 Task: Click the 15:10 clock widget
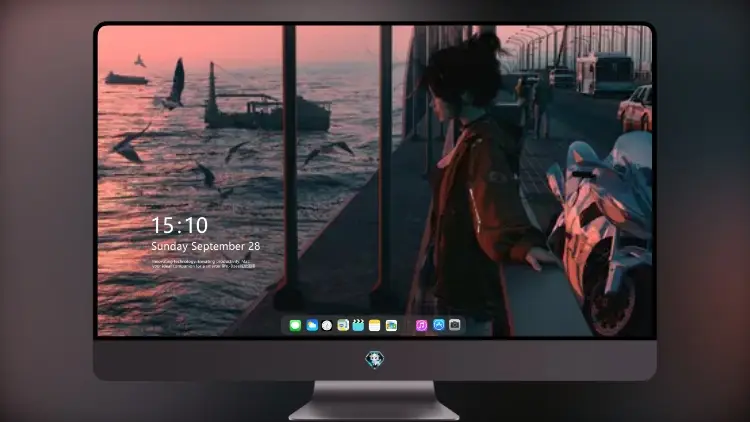(x=180, y=225)
